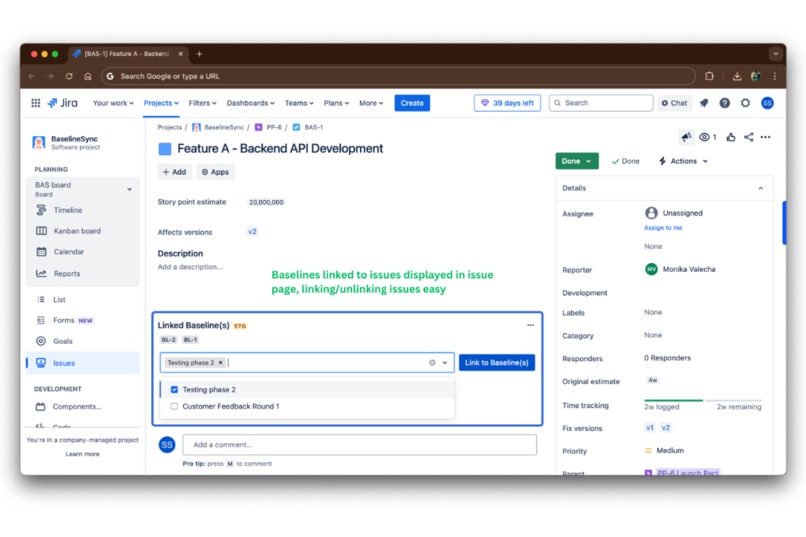Viewport: 806px width, 537px height.
Task: Click the Time tracking progress bar
Action: coord(703,400)
